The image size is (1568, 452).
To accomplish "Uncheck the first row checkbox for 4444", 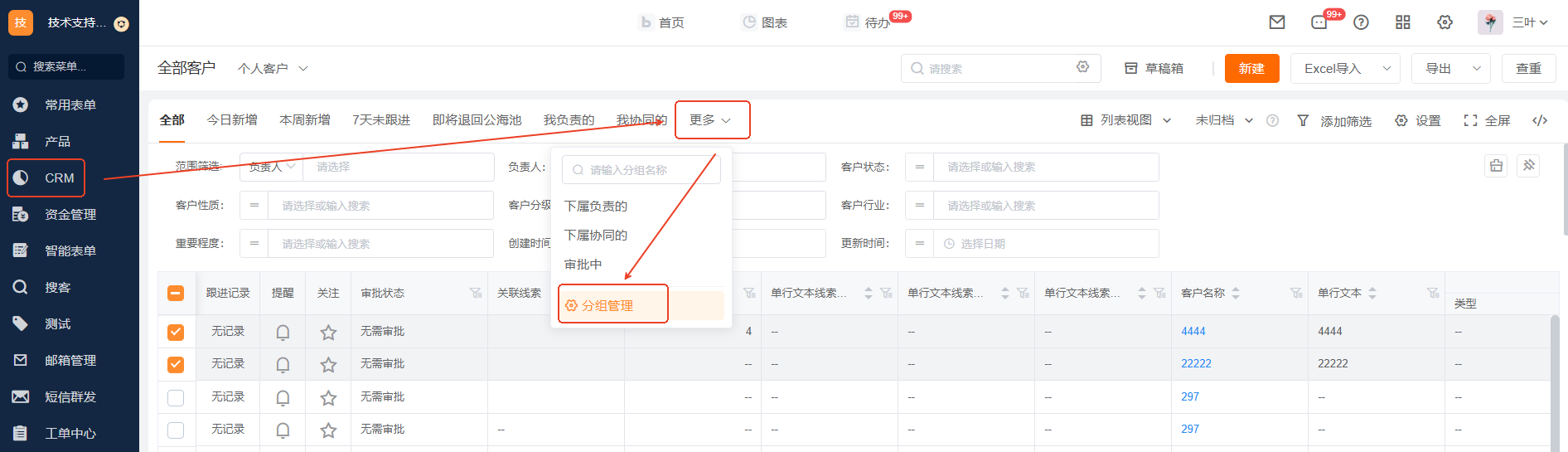I will (x=176, y=332).
